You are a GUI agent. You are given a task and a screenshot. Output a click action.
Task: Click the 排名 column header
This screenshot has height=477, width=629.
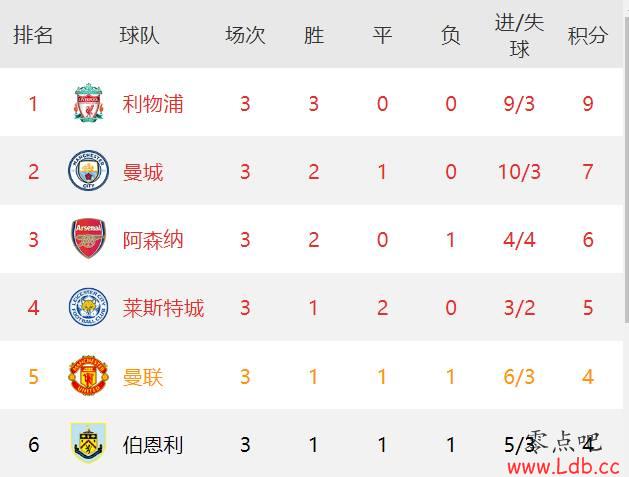(x=33, y=35)
